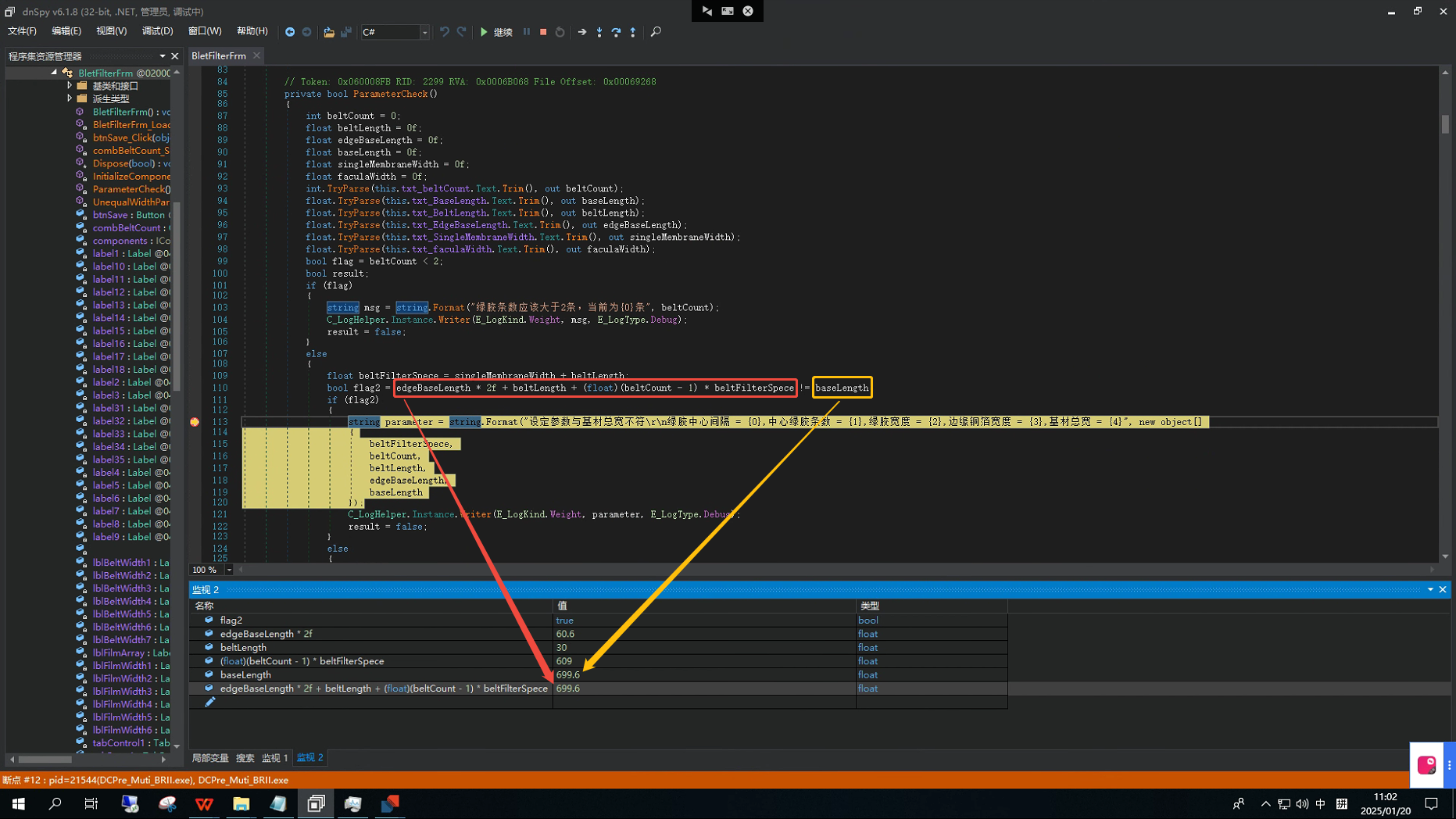Open the 调试(D) menu
The height and width of the screenshot is (819, 1456).
pos(157,31)
